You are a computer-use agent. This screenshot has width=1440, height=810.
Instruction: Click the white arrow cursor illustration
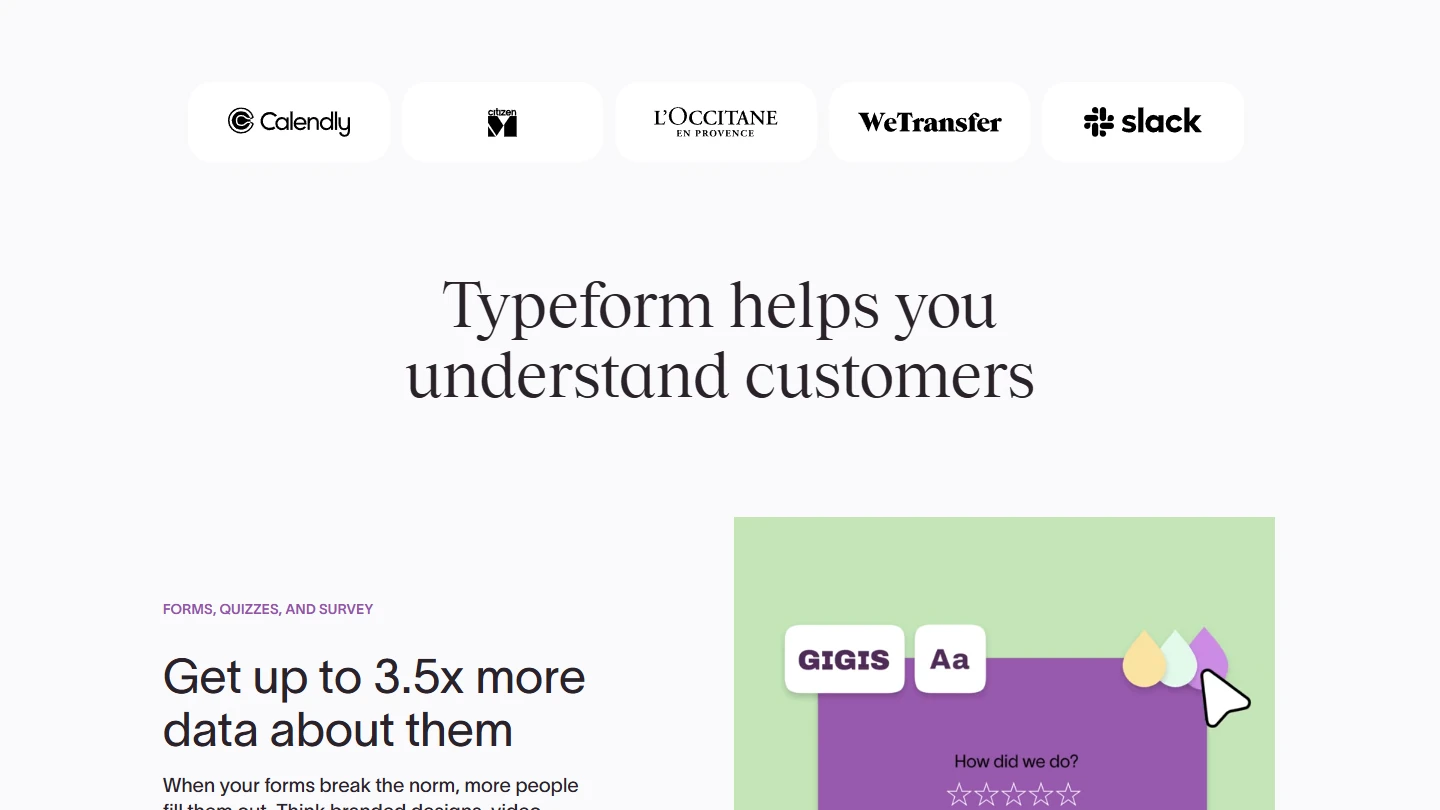1223,698
